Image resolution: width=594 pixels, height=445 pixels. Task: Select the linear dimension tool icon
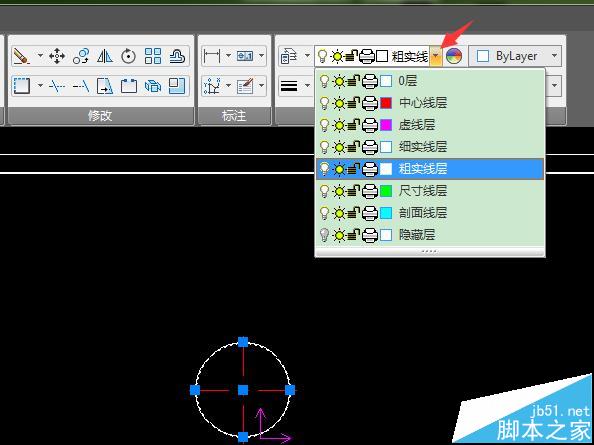tap(212, 56)
